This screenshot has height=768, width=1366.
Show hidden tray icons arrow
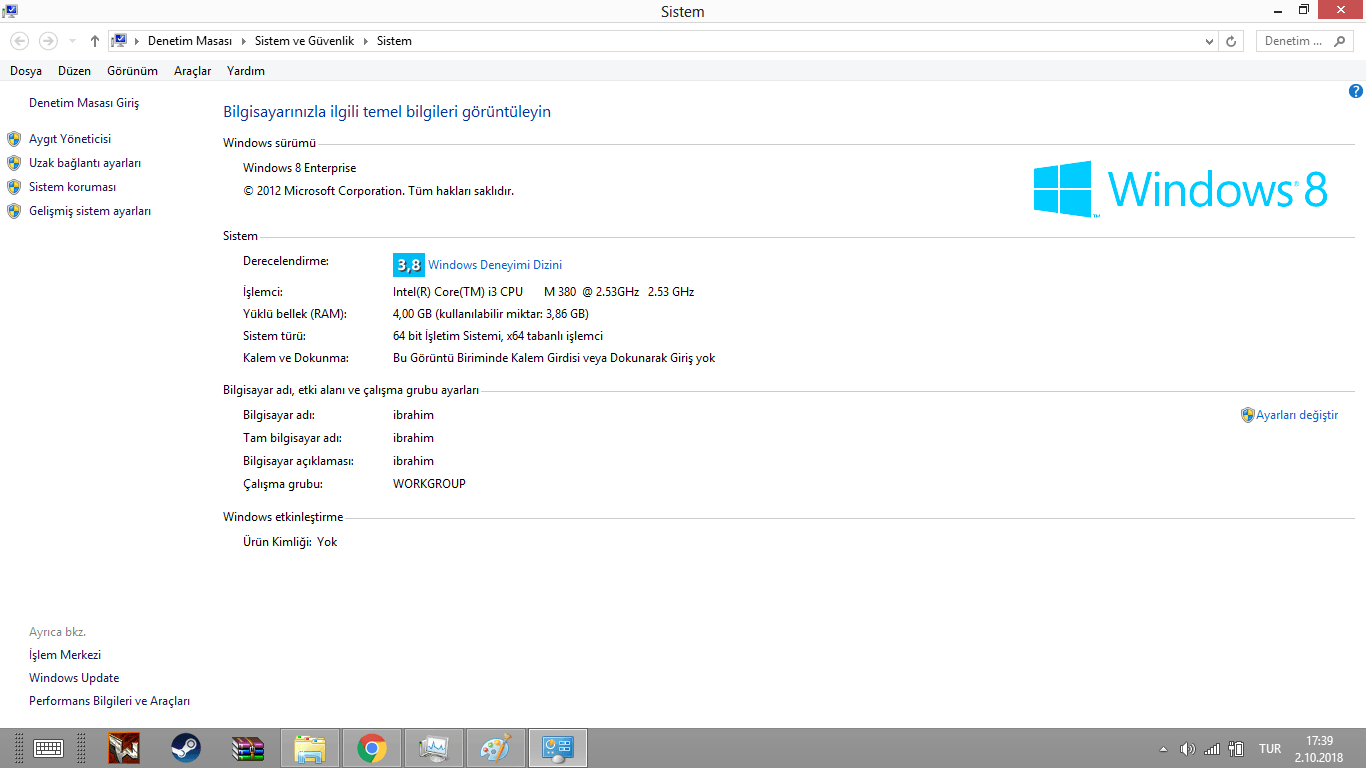(1163, 749)
